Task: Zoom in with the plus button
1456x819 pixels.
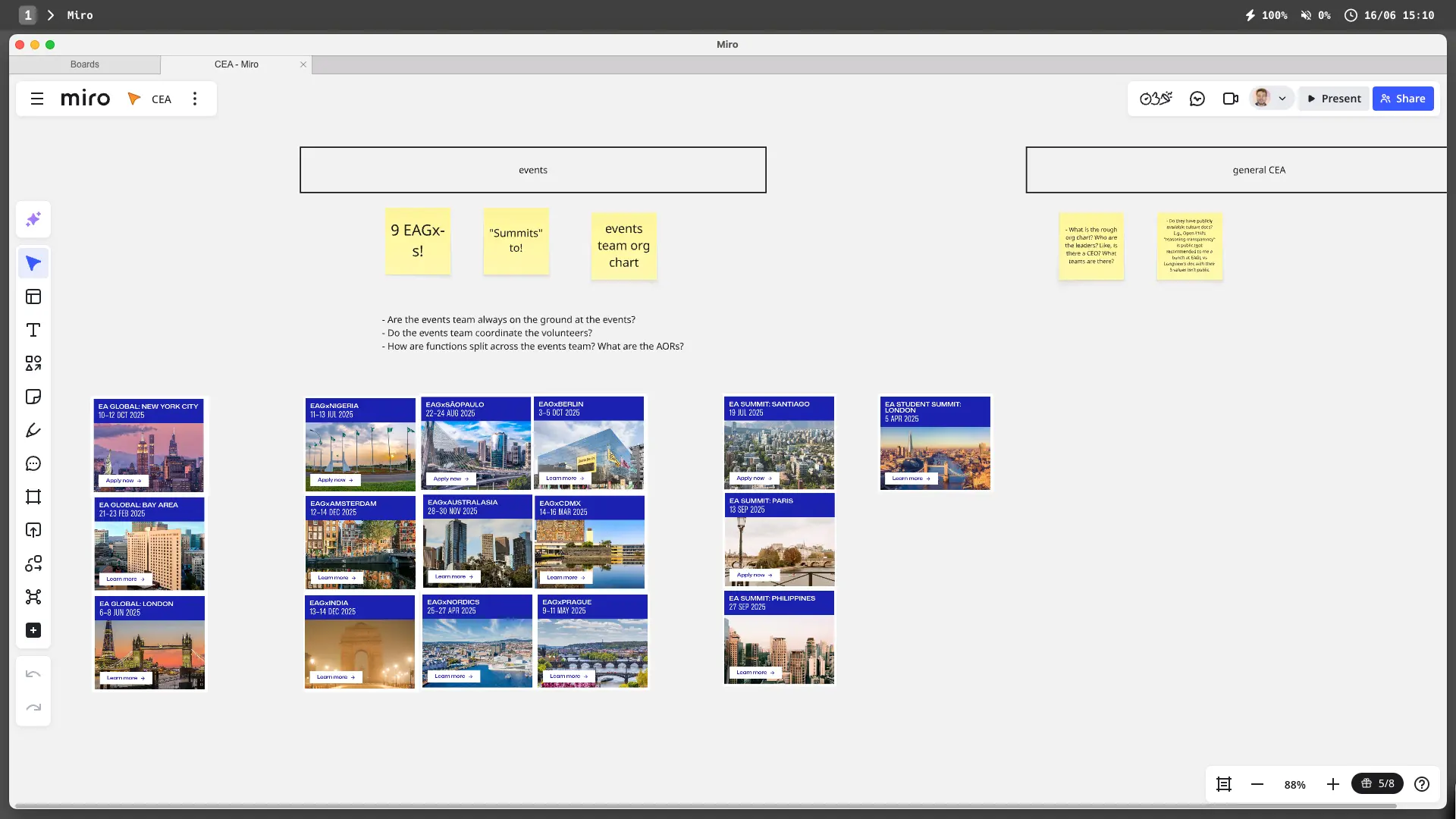Action: [1332, 784]
